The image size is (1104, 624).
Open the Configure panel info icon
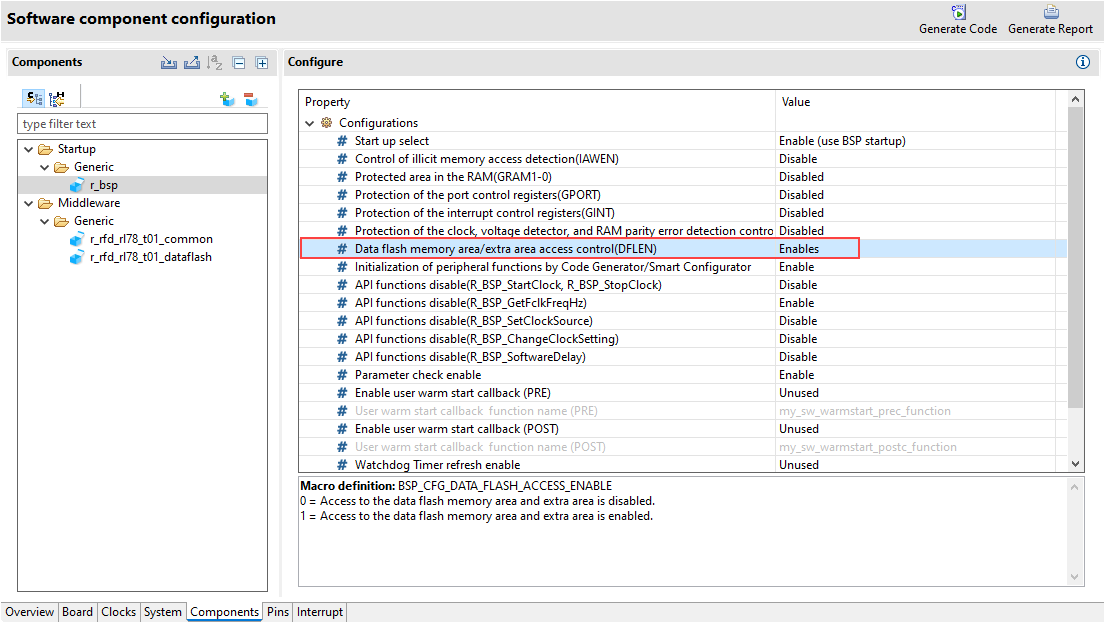[x=1083, y=62]
